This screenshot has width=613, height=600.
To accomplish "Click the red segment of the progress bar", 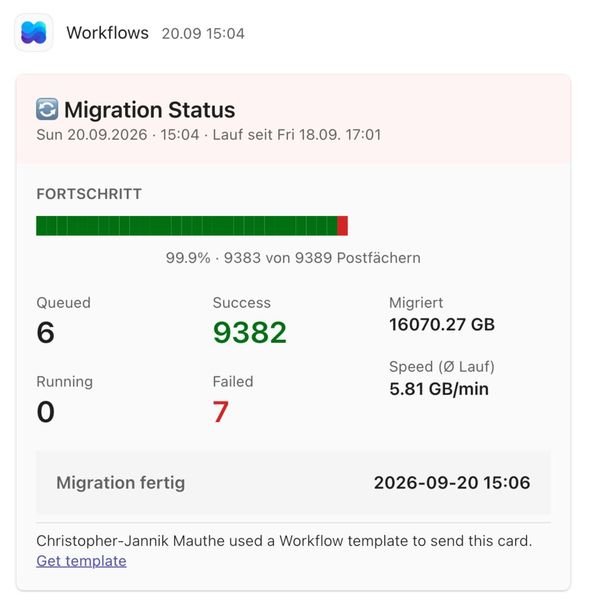I will (342, 226).
